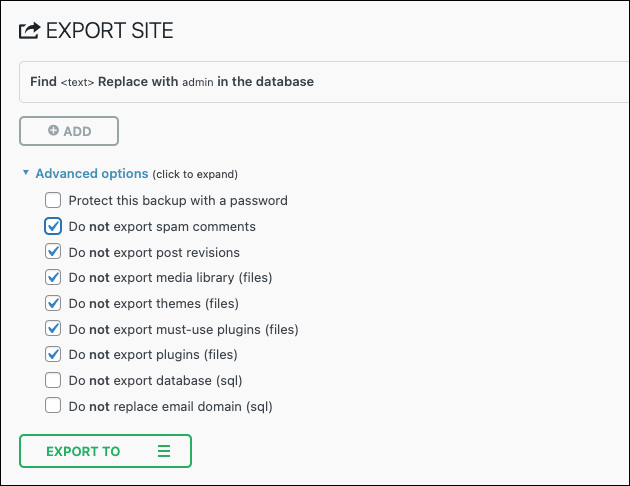Click the Find text placeholder field
Viewport: 630px width, 486px height.
77,82
